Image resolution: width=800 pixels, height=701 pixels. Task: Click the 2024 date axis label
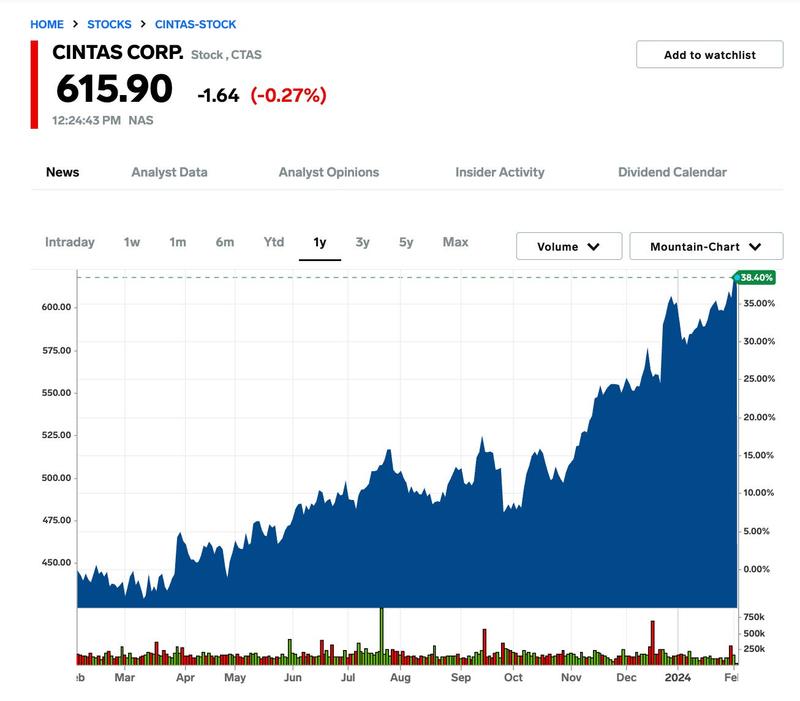(x=678, y=678)
